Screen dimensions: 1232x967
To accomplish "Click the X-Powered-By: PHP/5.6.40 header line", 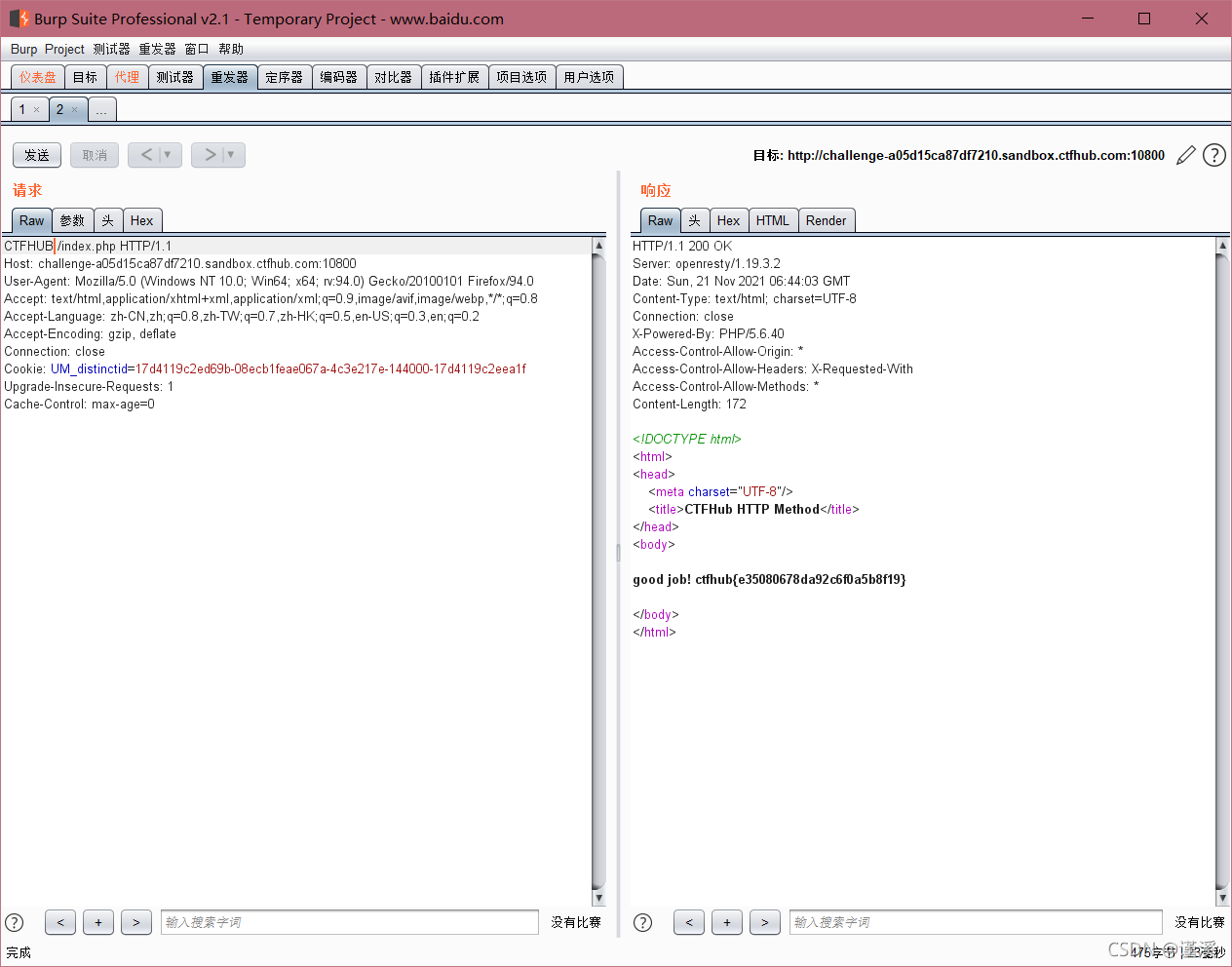I will pos(709,334).
